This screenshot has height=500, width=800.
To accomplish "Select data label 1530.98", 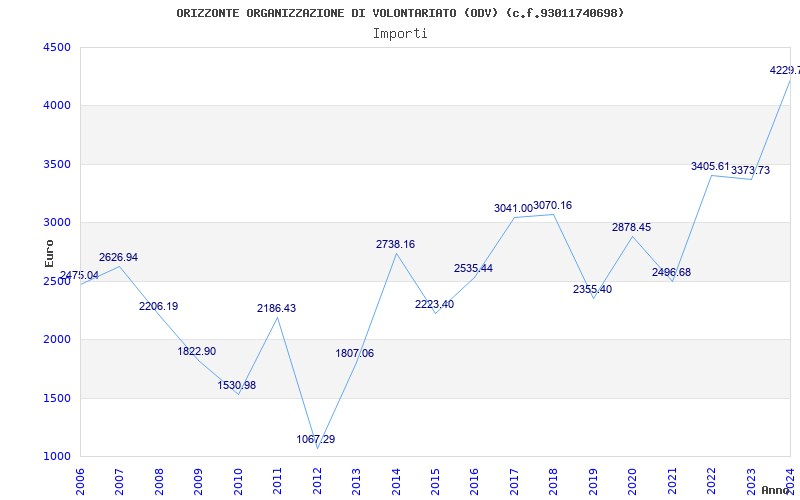I will point(236,385).
